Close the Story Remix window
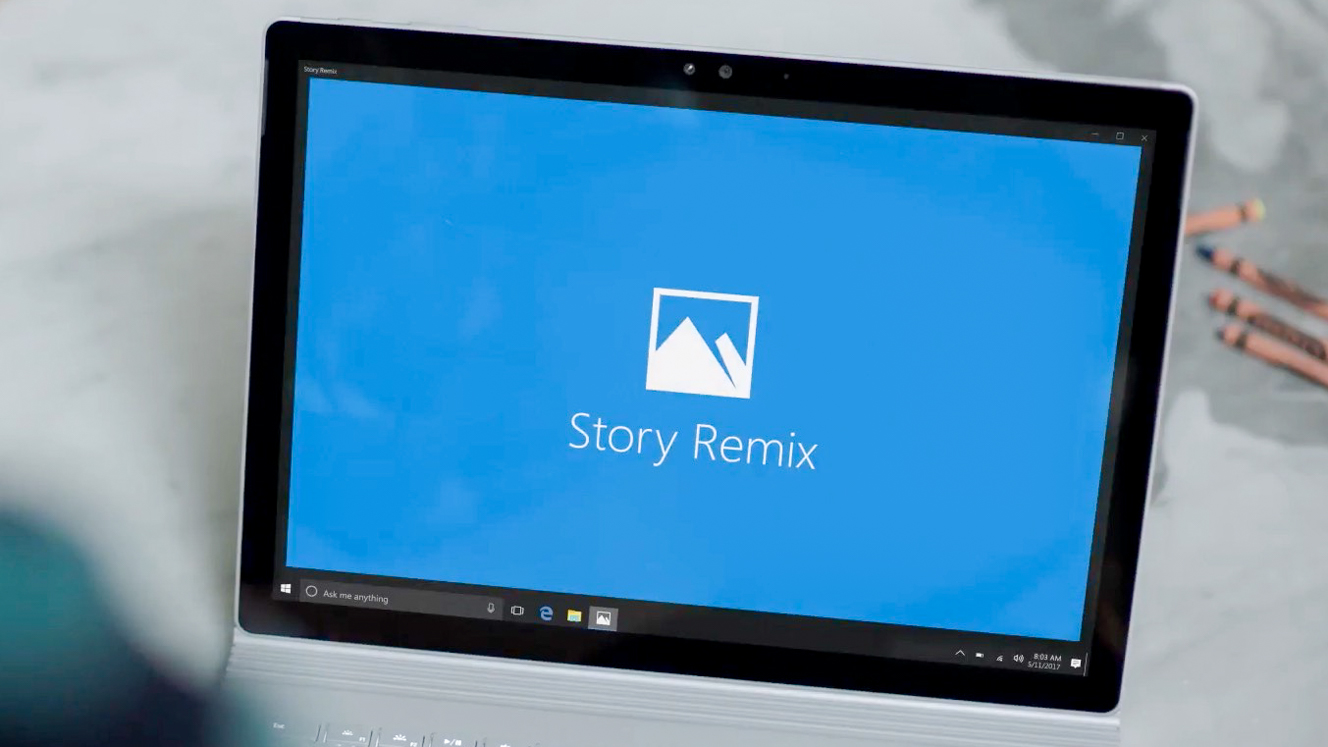This screenshot has width=1328, height=747. [x=1144, y=138]
